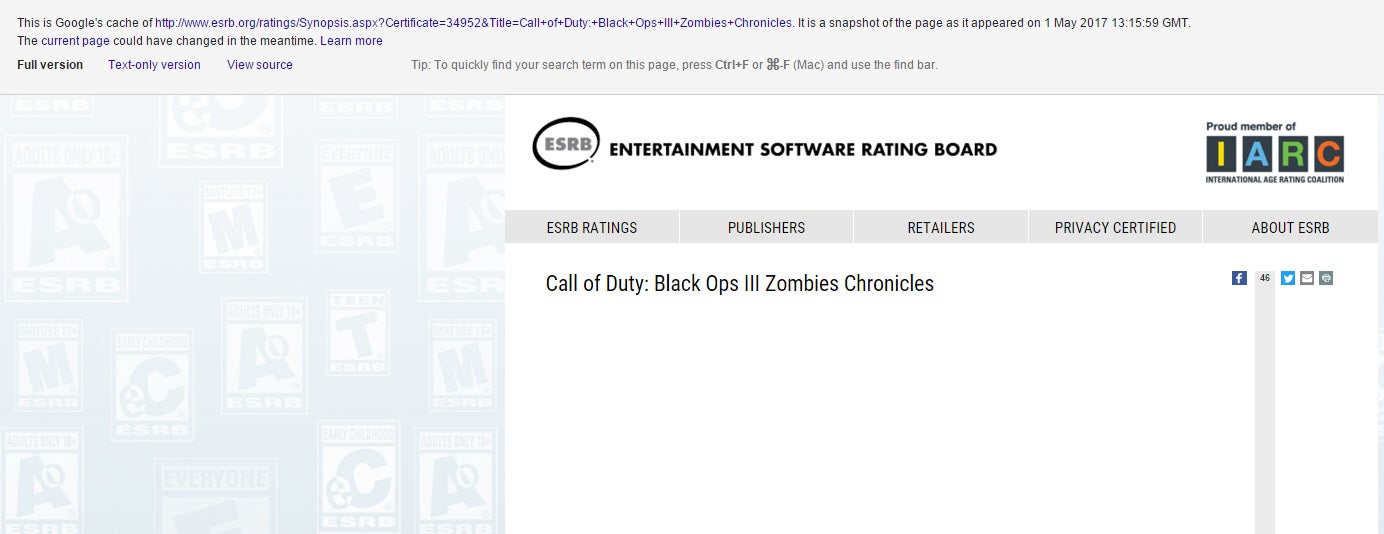
Task: Open the ABOUT ESRB menu
Action: (x=1290, y=227)
